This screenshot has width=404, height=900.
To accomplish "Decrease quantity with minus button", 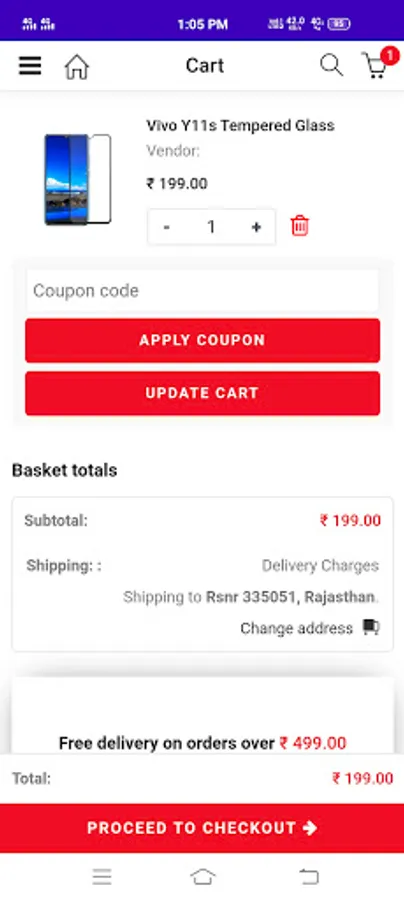I will pyautogui.click(x=166, y=227).
